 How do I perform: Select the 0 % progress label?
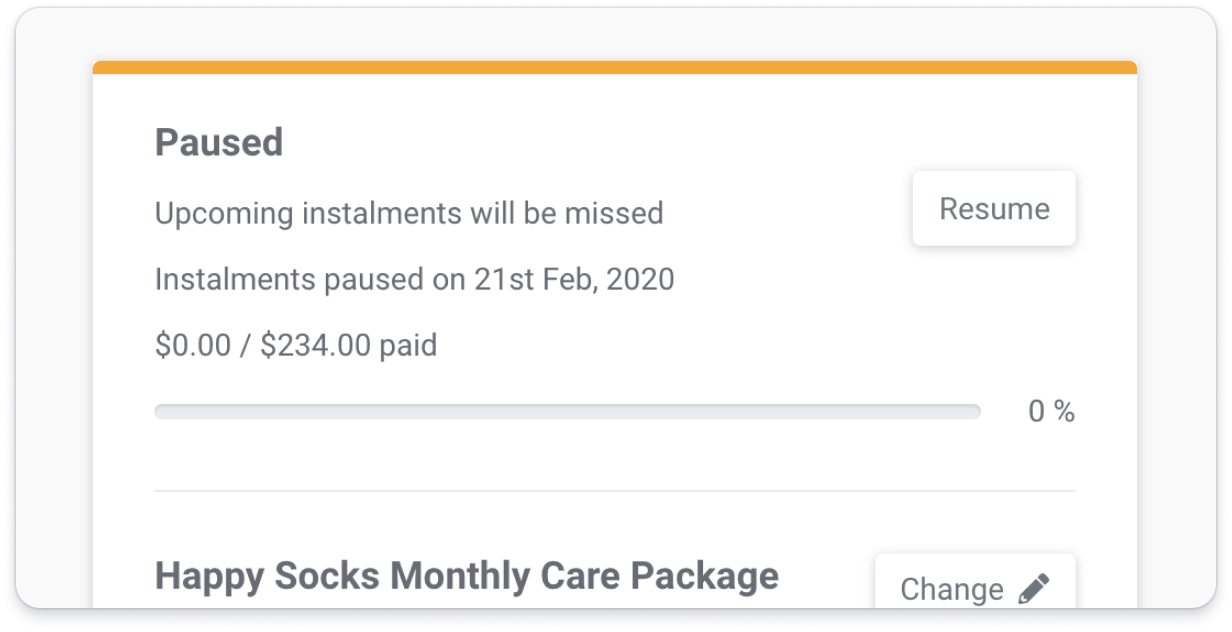(x=1051, y=411)
